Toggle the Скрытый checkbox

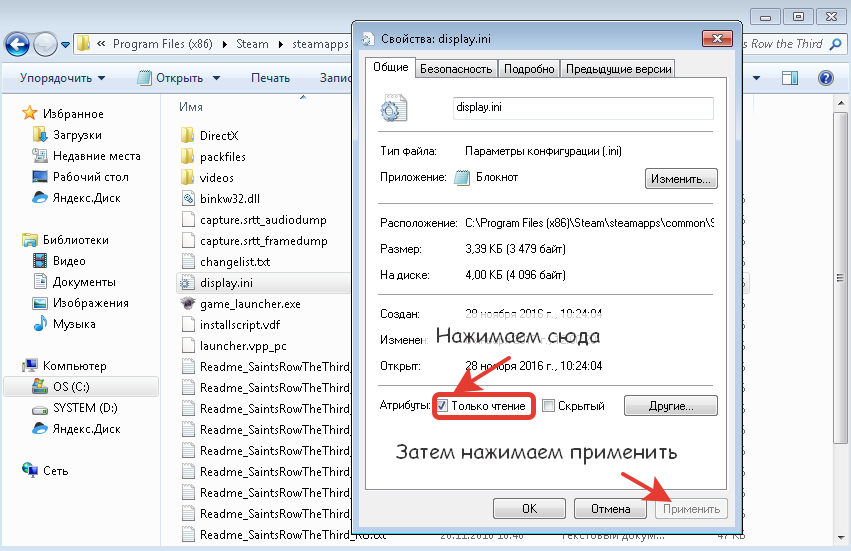point(549,406)
